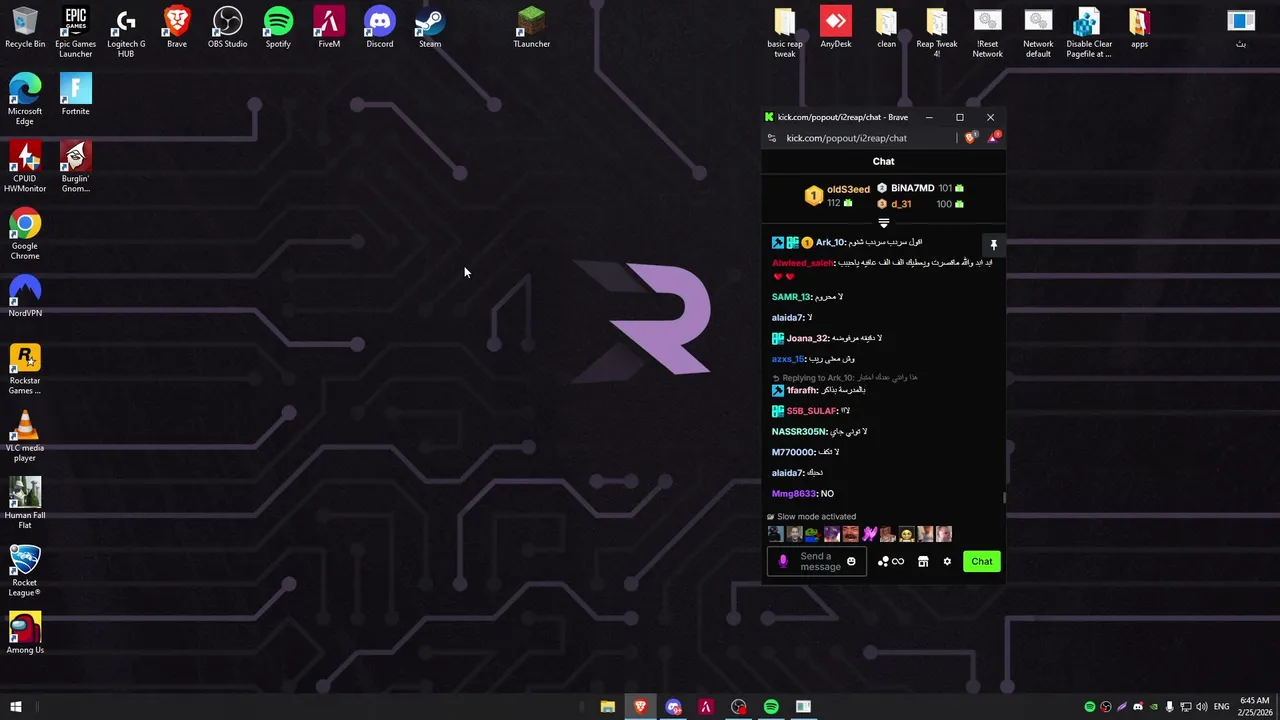Select the Rockstar Games launcher icon
This screenshot has height=720, width=1280.
(x=25, y=369)
